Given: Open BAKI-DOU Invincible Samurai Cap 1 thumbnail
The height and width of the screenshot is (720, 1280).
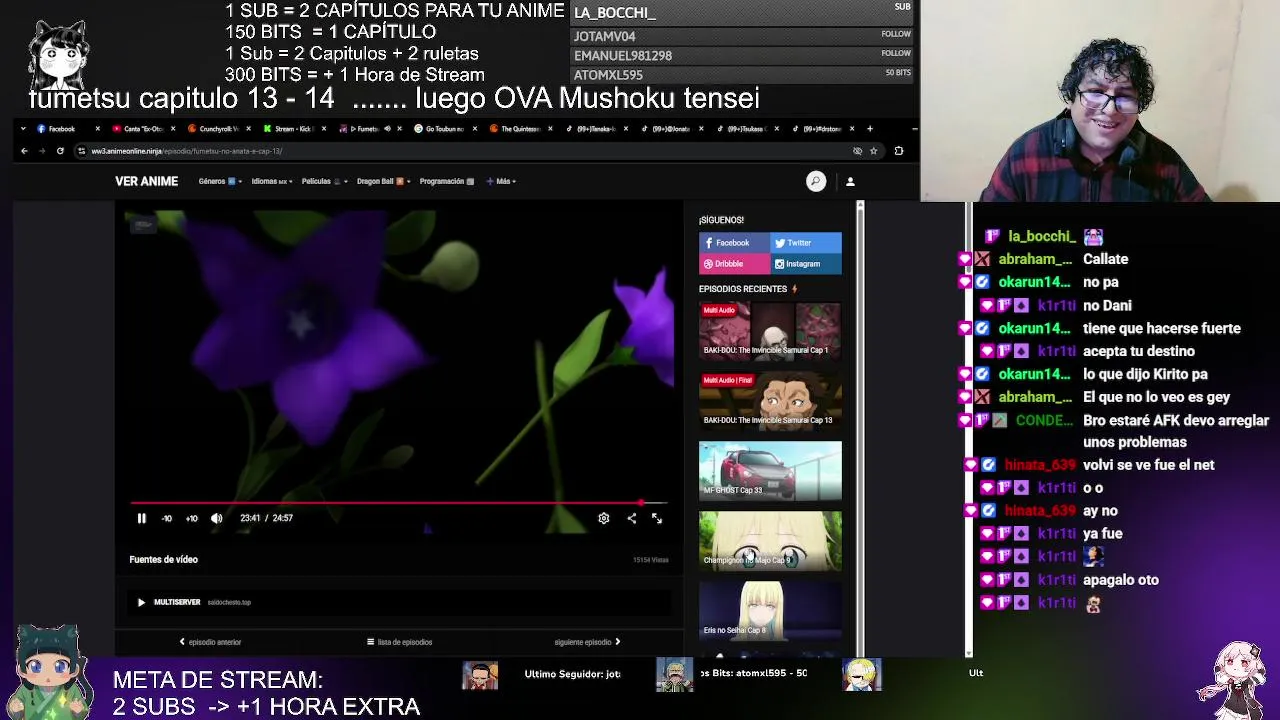Looking at the screenshot, I should click(770, 330).
